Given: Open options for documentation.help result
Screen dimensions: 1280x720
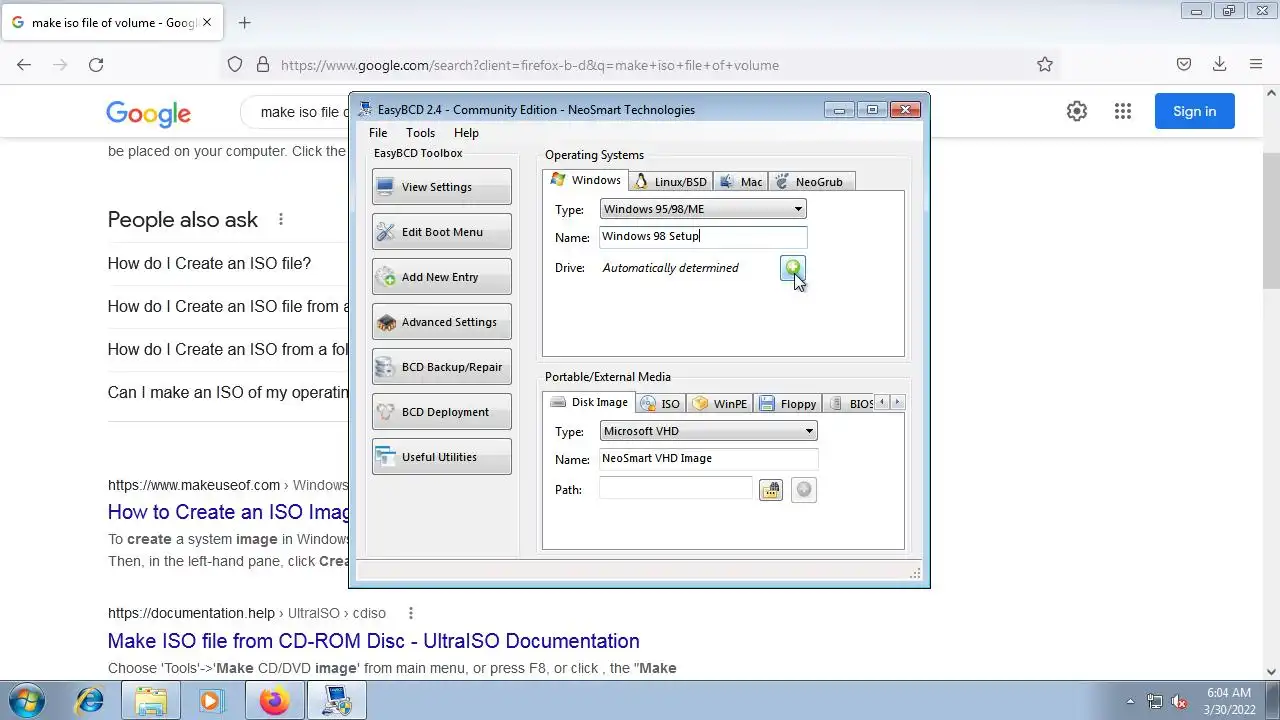Looking at the screenshot, I should click(411, 613).
